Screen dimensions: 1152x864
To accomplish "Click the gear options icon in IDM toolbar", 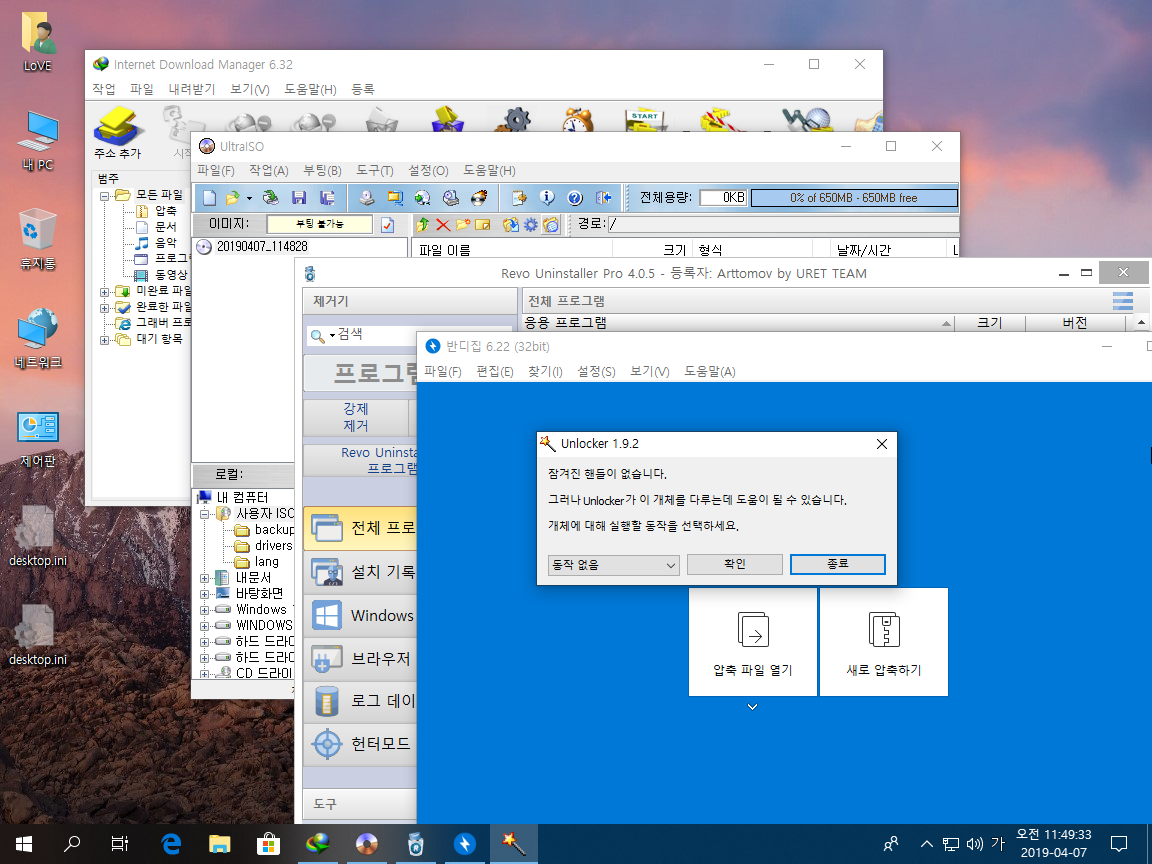I will 516,120.
